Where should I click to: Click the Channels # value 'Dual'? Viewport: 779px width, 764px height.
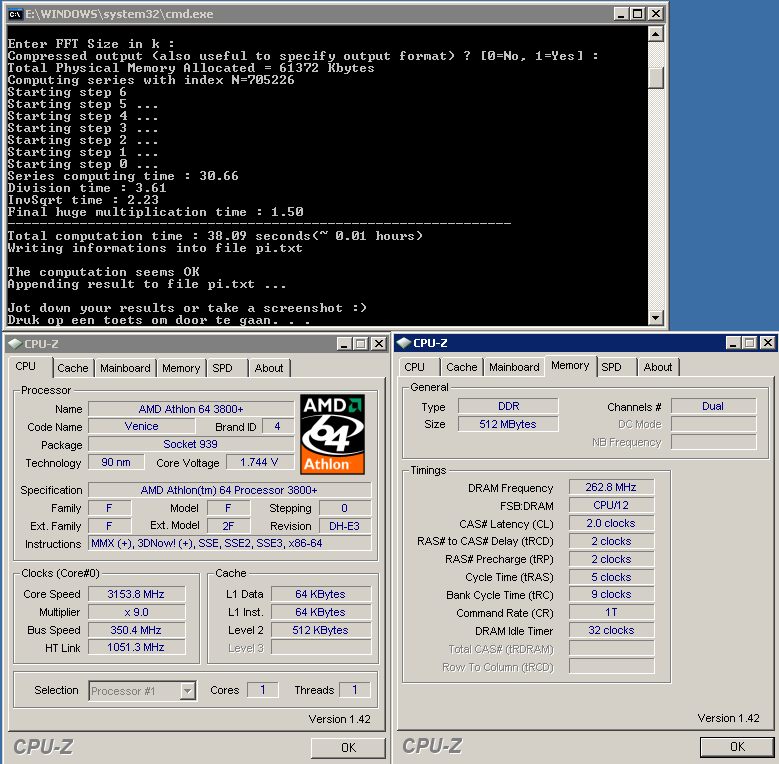(713, 406)
